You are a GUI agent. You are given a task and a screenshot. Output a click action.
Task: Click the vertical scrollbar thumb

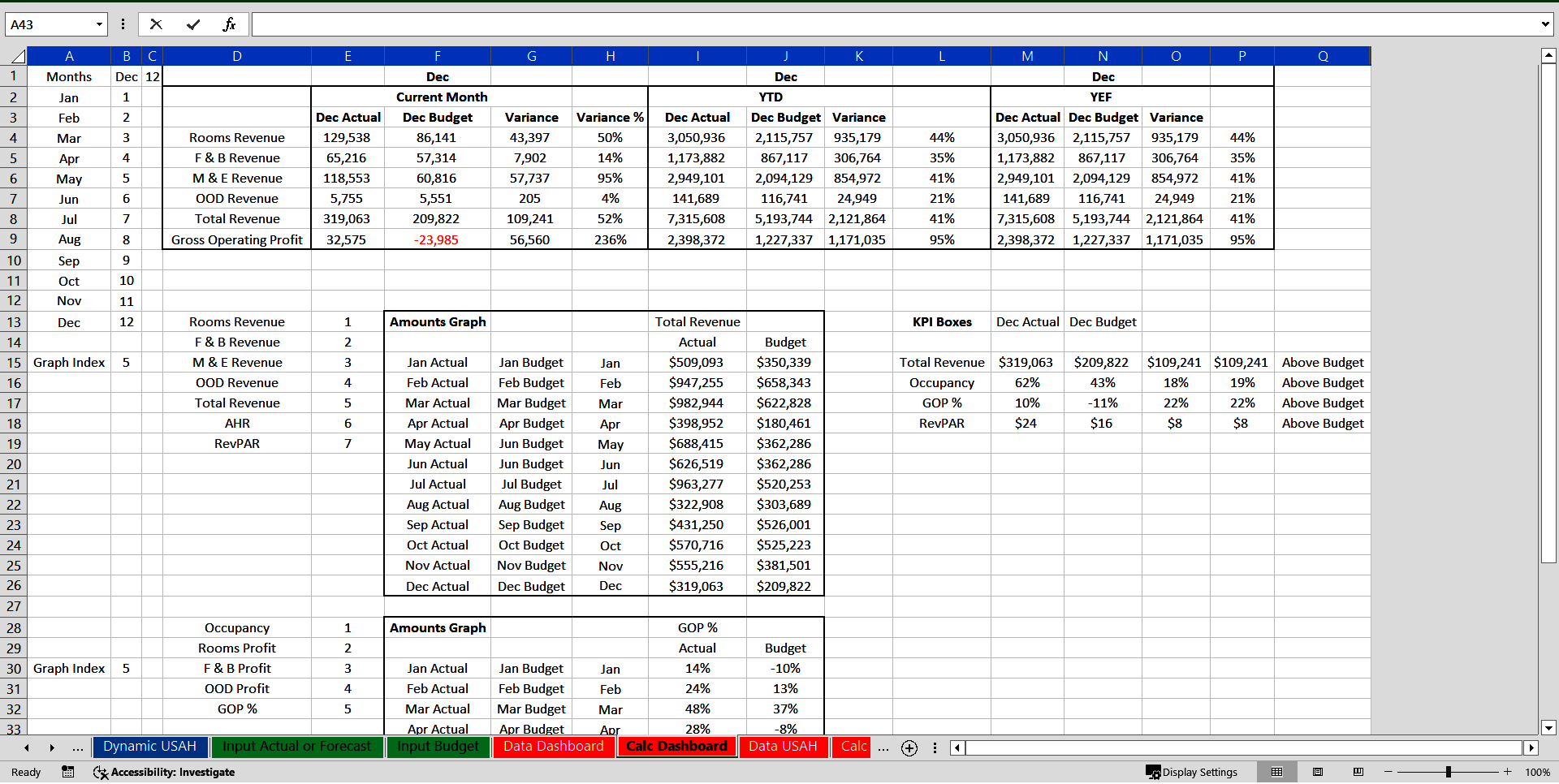click(1548, 313)
